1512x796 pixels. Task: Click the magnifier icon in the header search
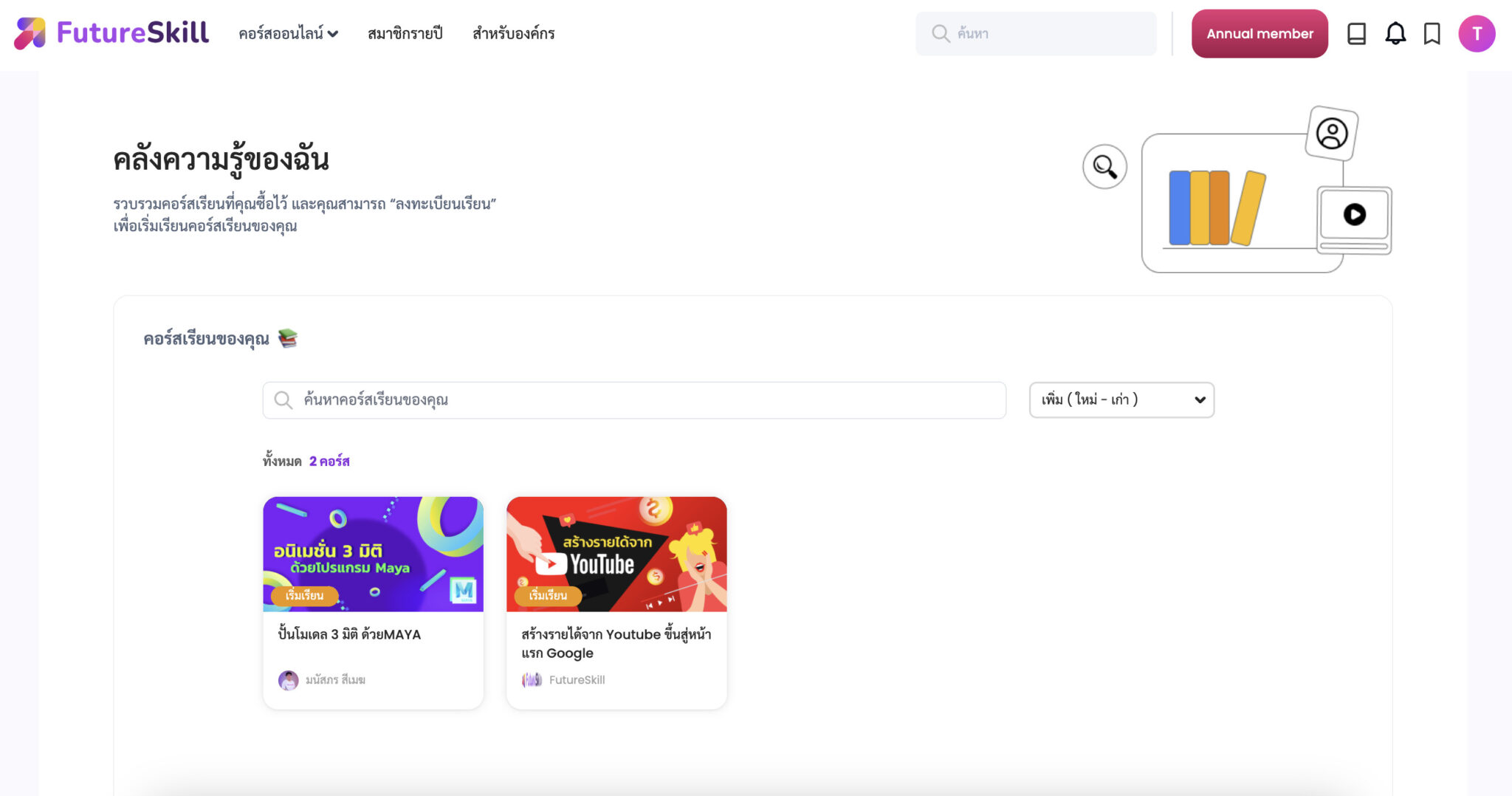(x=940, y=33)
